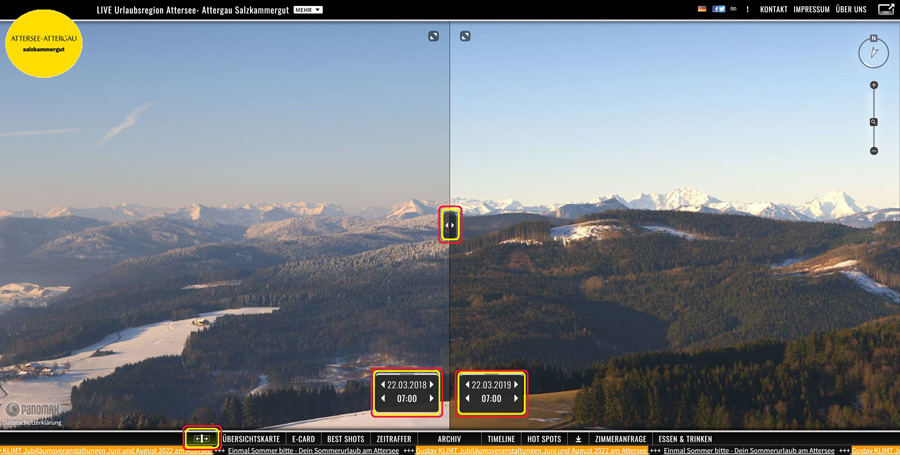900x455 pixels.
Task: Open the pop-out window icon
Action: pos(886,9)
